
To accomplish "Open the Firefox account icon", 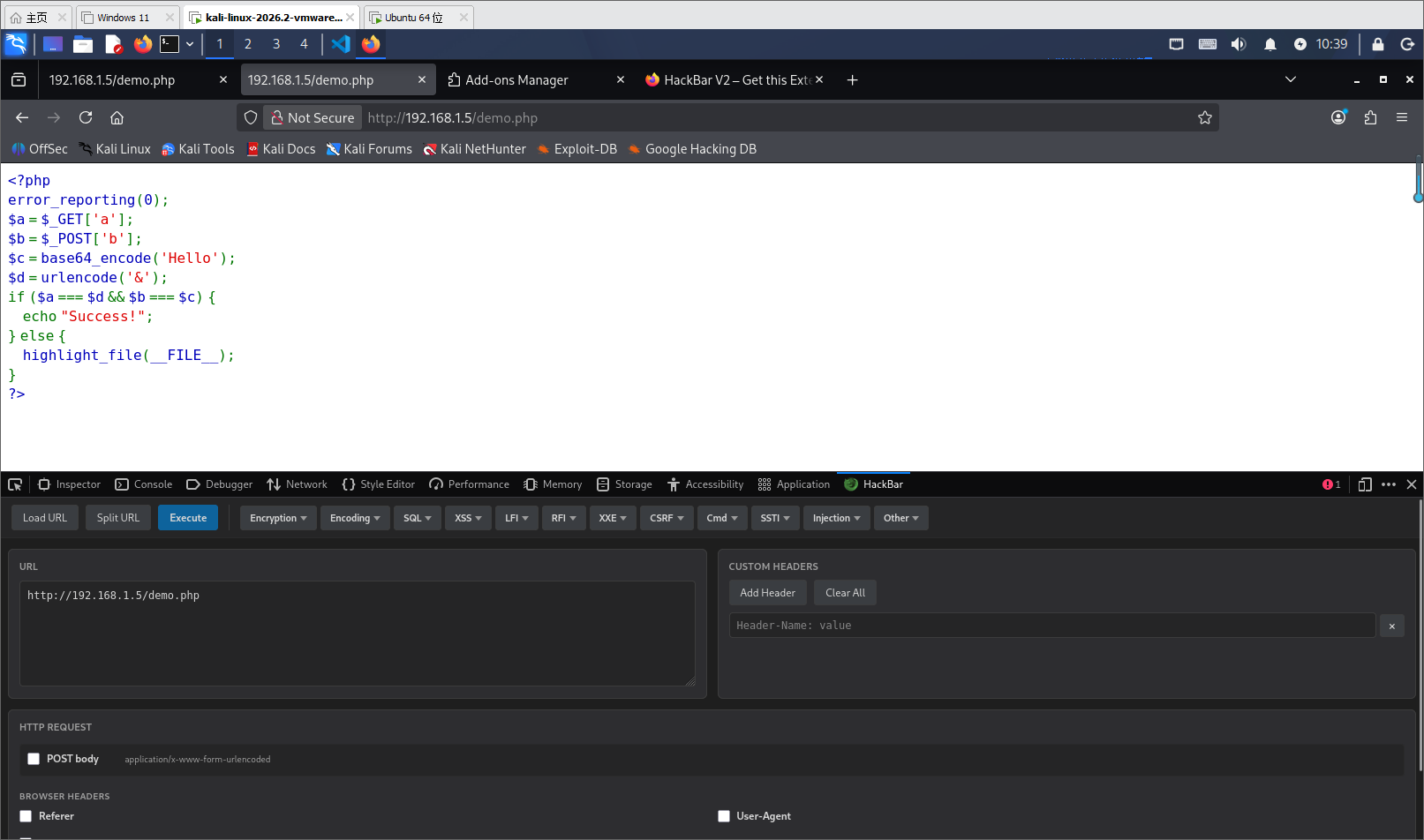I will 1338,117.
